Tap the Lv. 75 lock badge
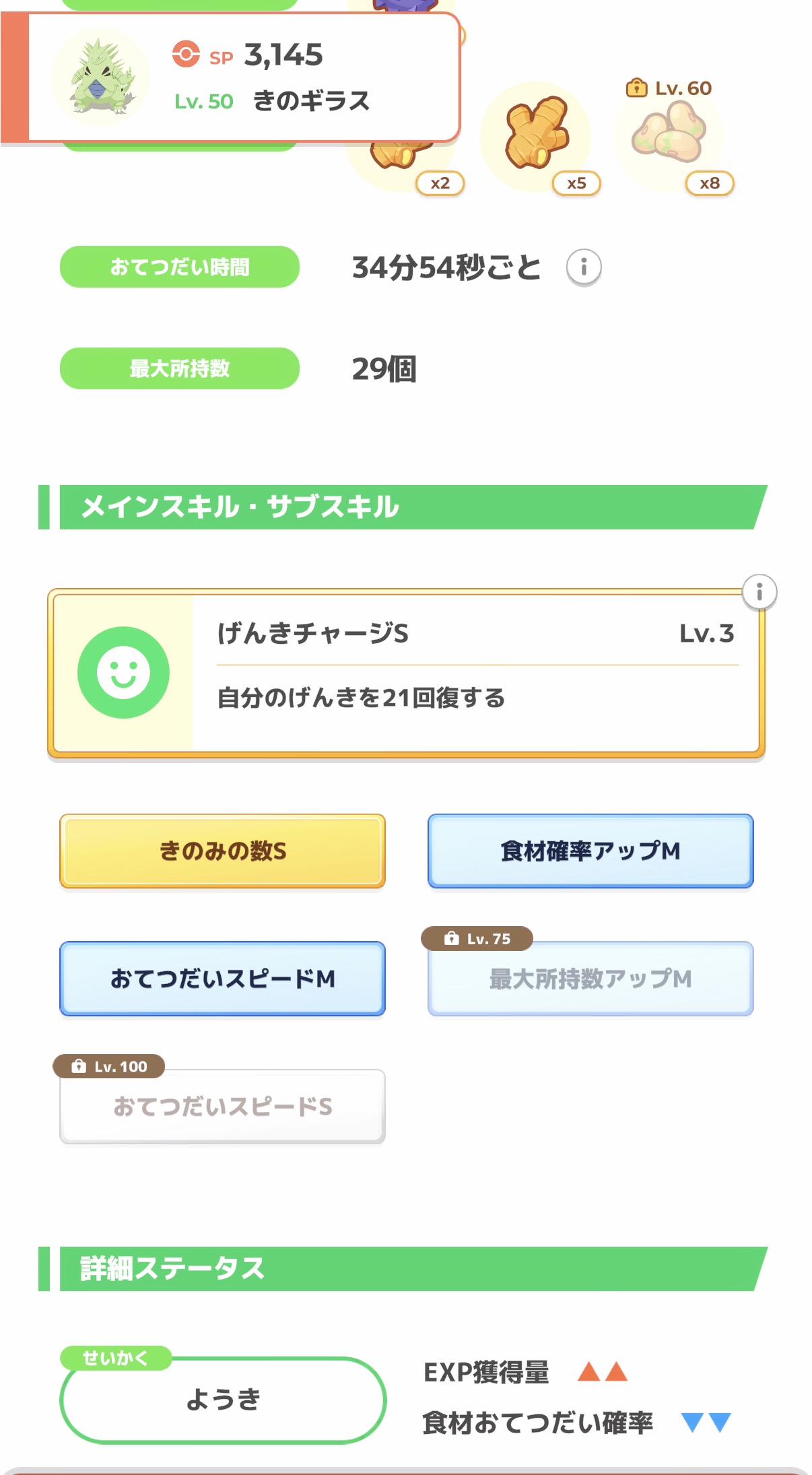The width and height of the screenshot is (812, 1475). coord(477,938)
